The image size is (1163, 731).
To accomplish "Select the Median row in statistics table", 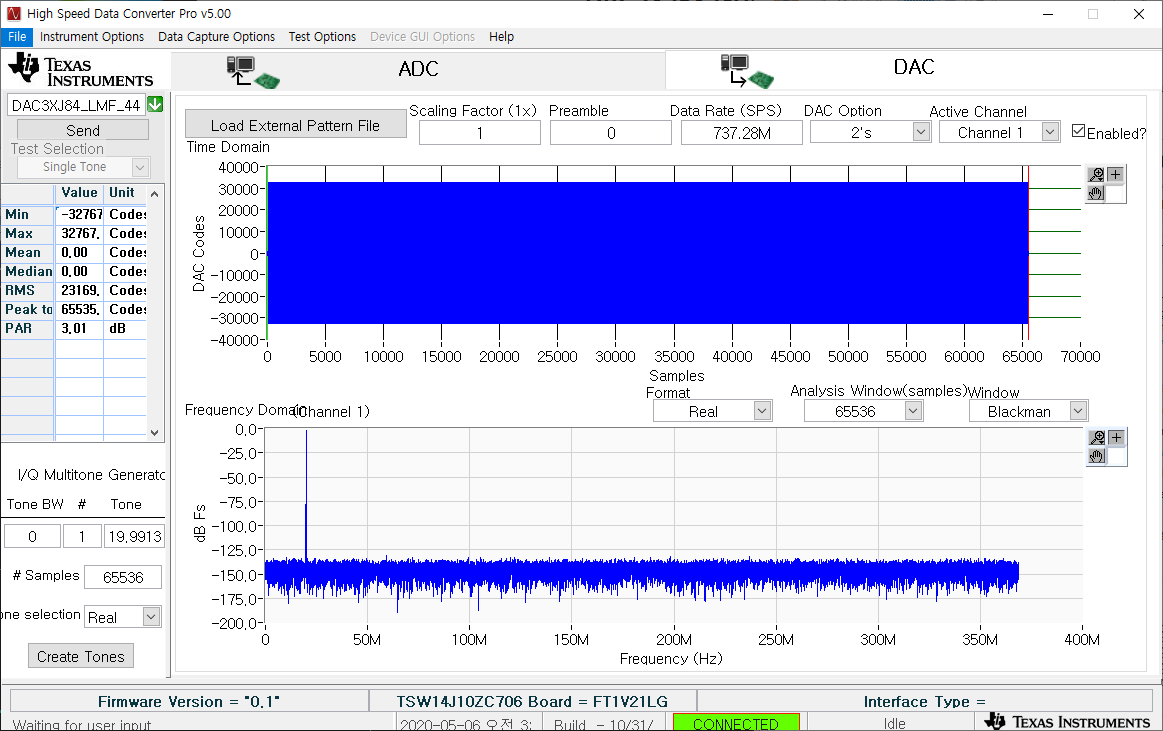I will (74, 271).
